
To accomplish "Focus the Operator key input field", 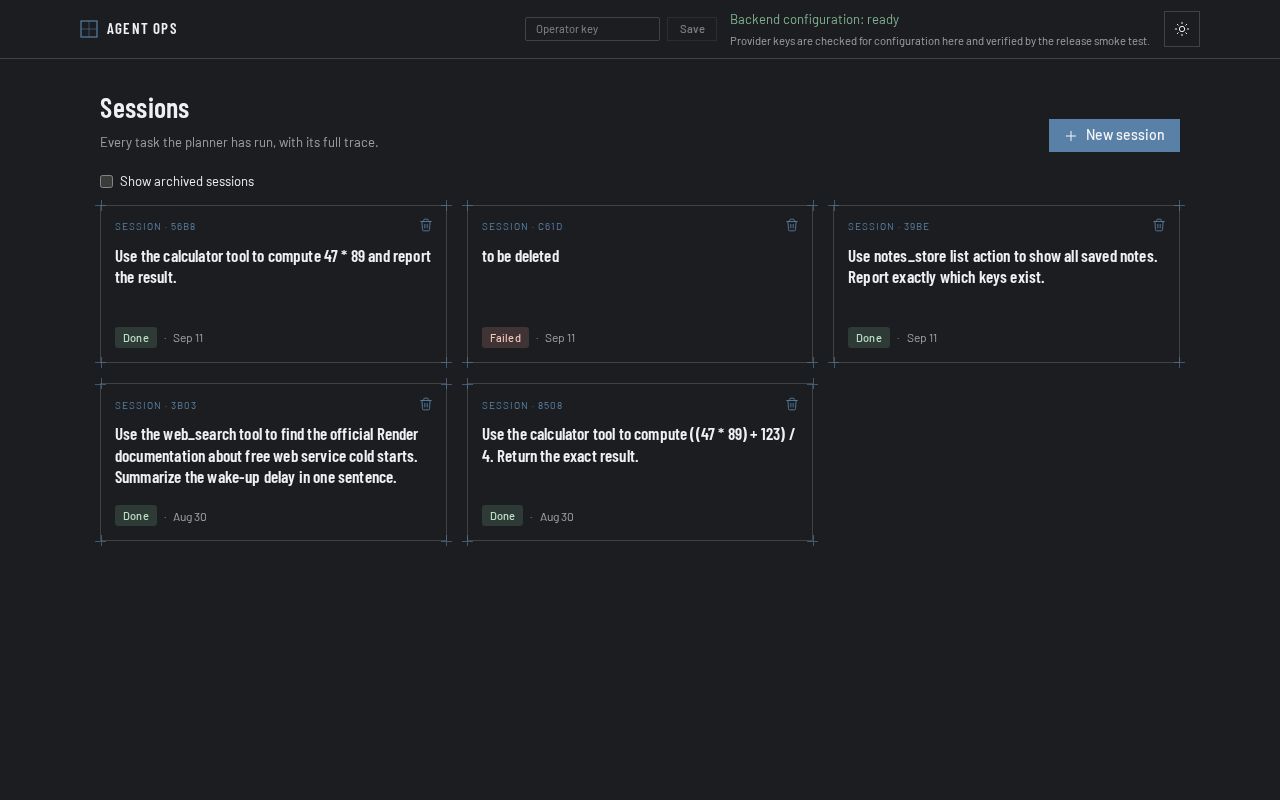I will tap(592, 29).
